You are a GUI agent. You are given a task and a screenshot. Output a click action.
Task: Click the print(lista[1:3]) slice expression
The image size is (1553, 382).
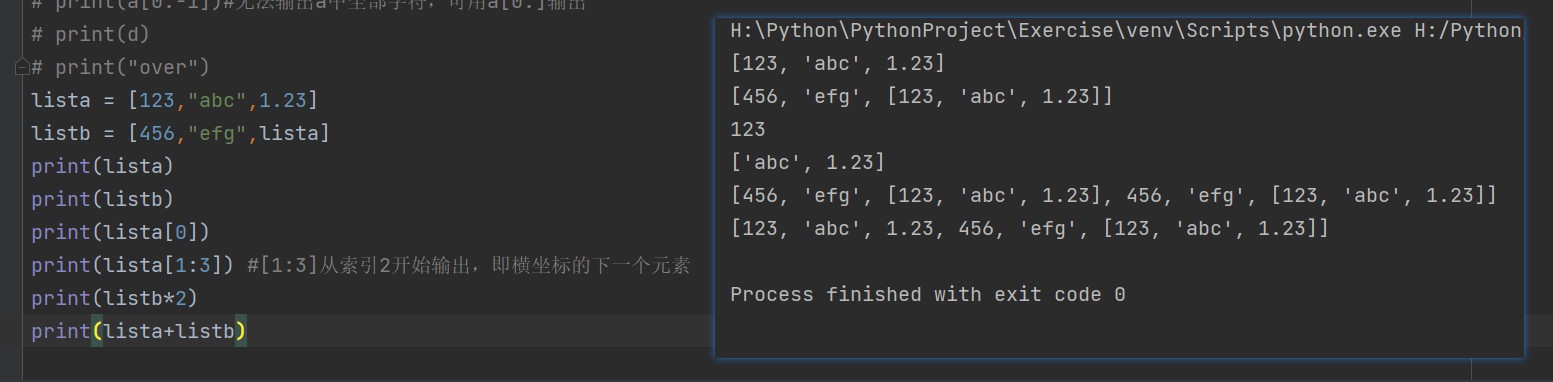tap(132, 265)
